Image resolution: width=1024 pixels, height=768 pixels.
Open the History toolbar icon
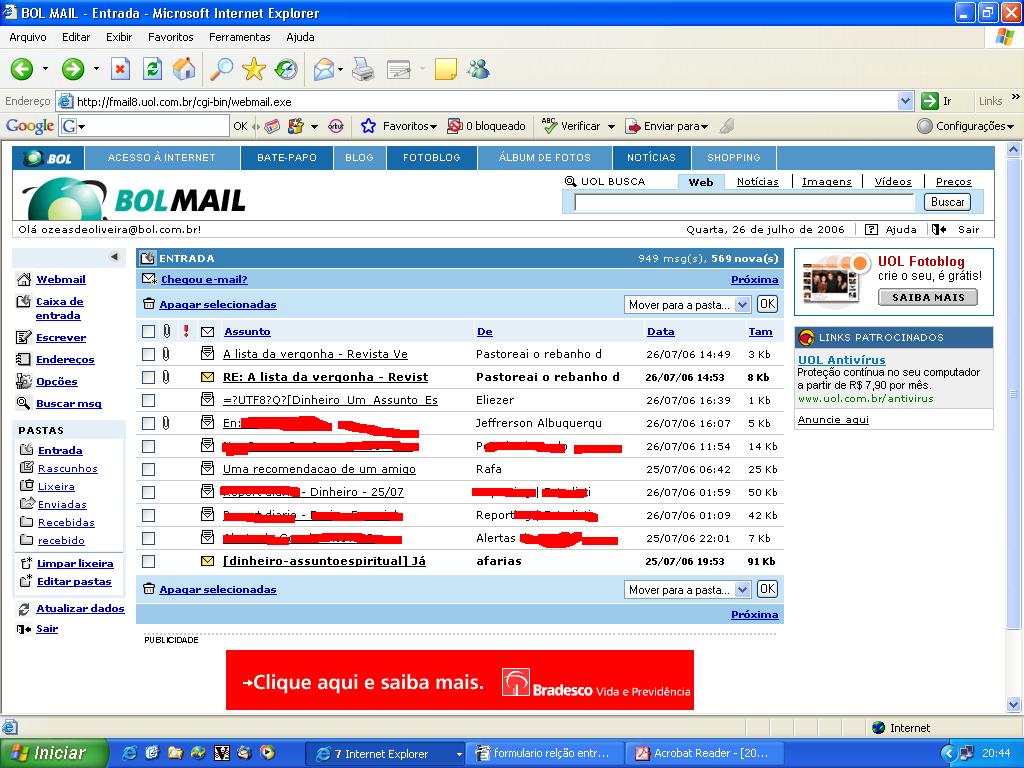[x=285, y=69]
